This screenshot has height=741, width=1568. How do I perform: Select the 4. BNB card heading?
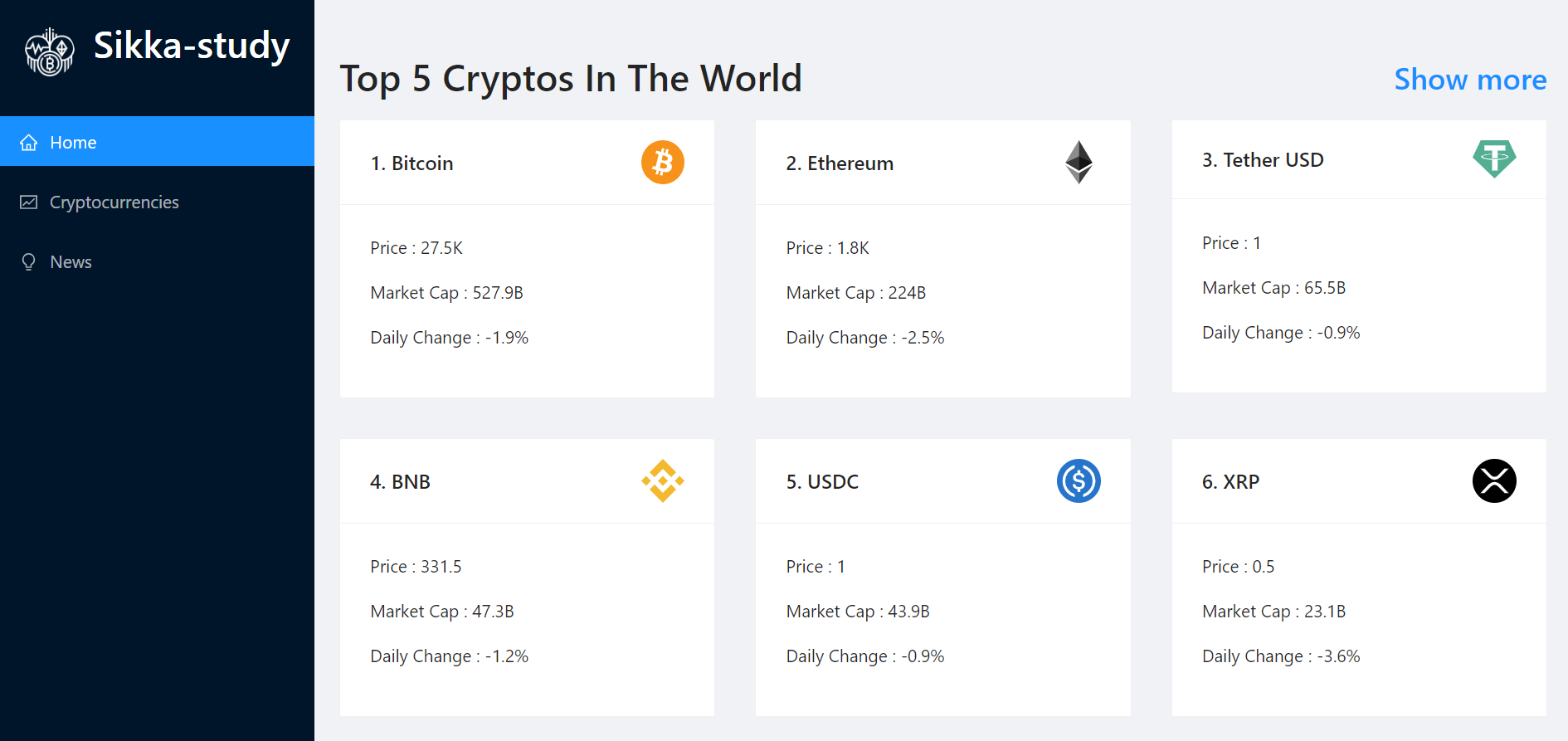[400, 482]
